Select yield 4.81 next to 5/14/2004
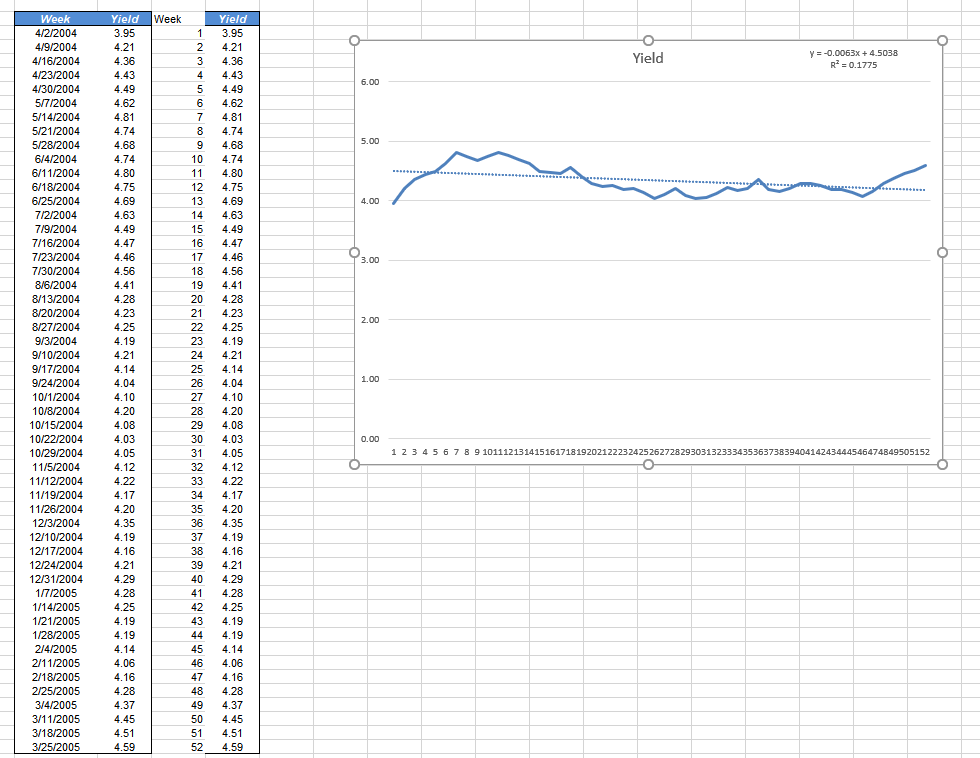 [x=124, y=117]
